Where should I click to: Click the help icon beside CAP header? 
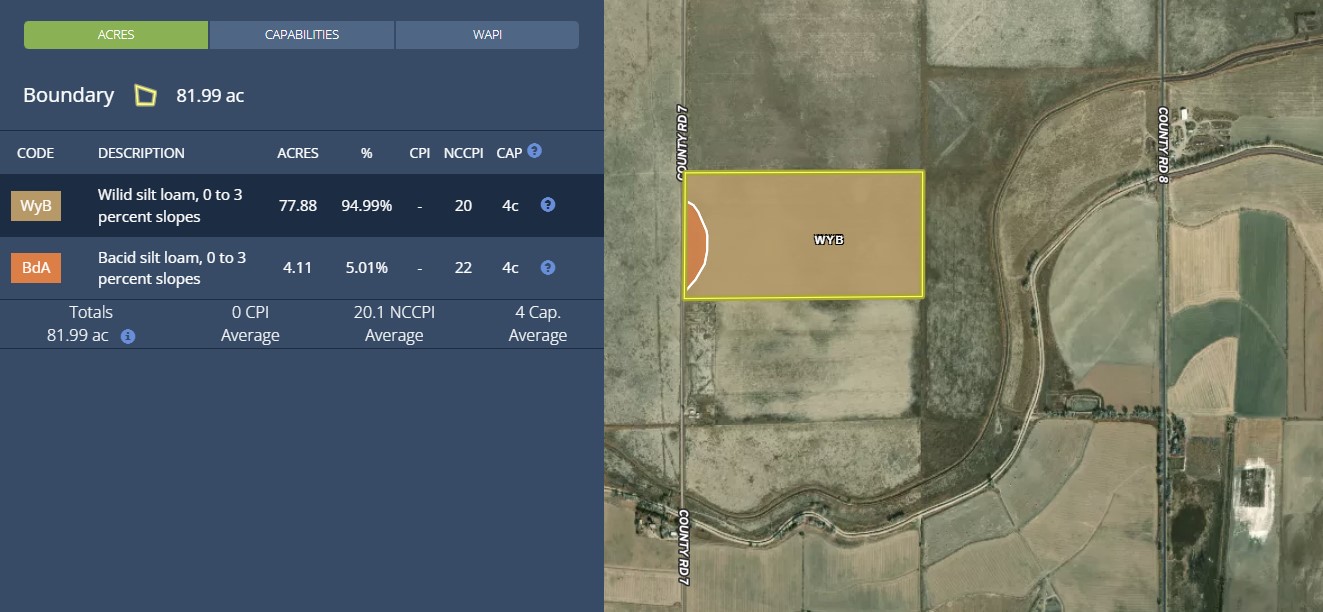coord(535,151)
